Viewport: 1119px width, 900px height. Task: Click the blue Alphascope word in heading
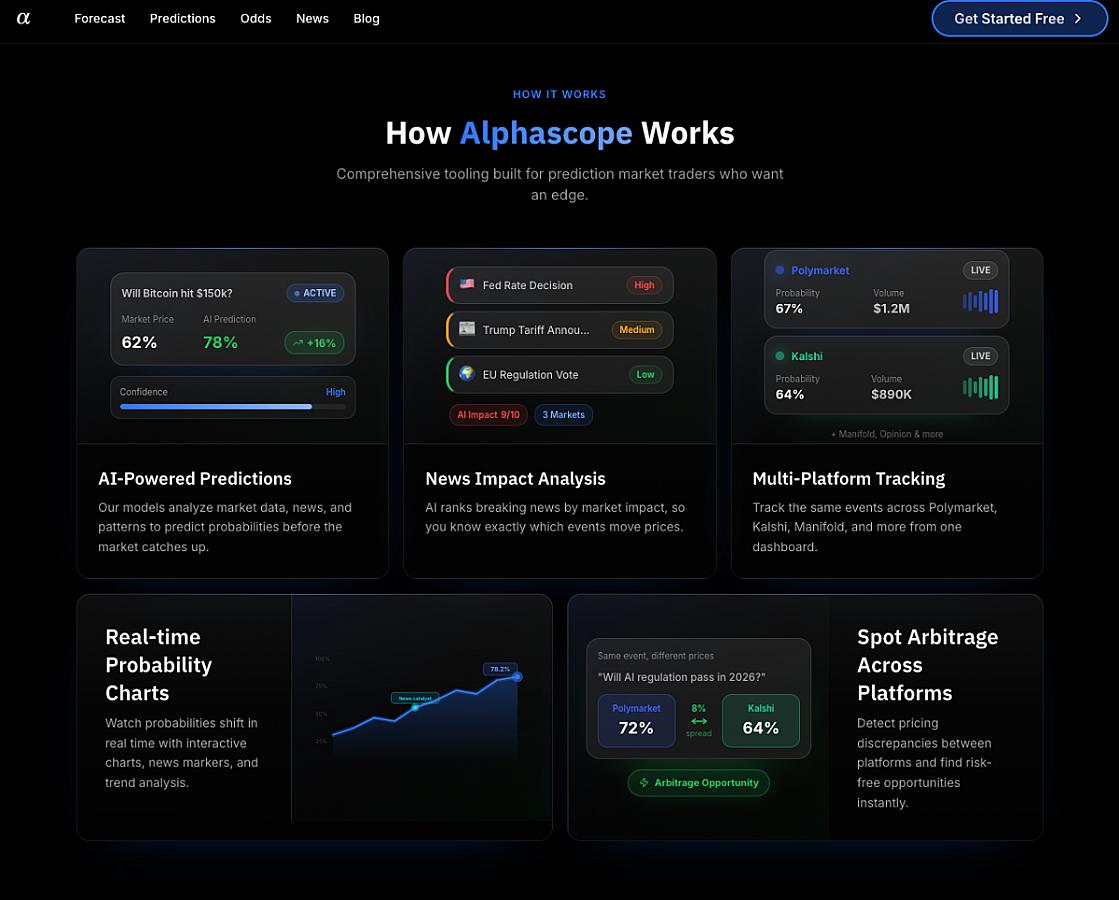click(546, 133)
